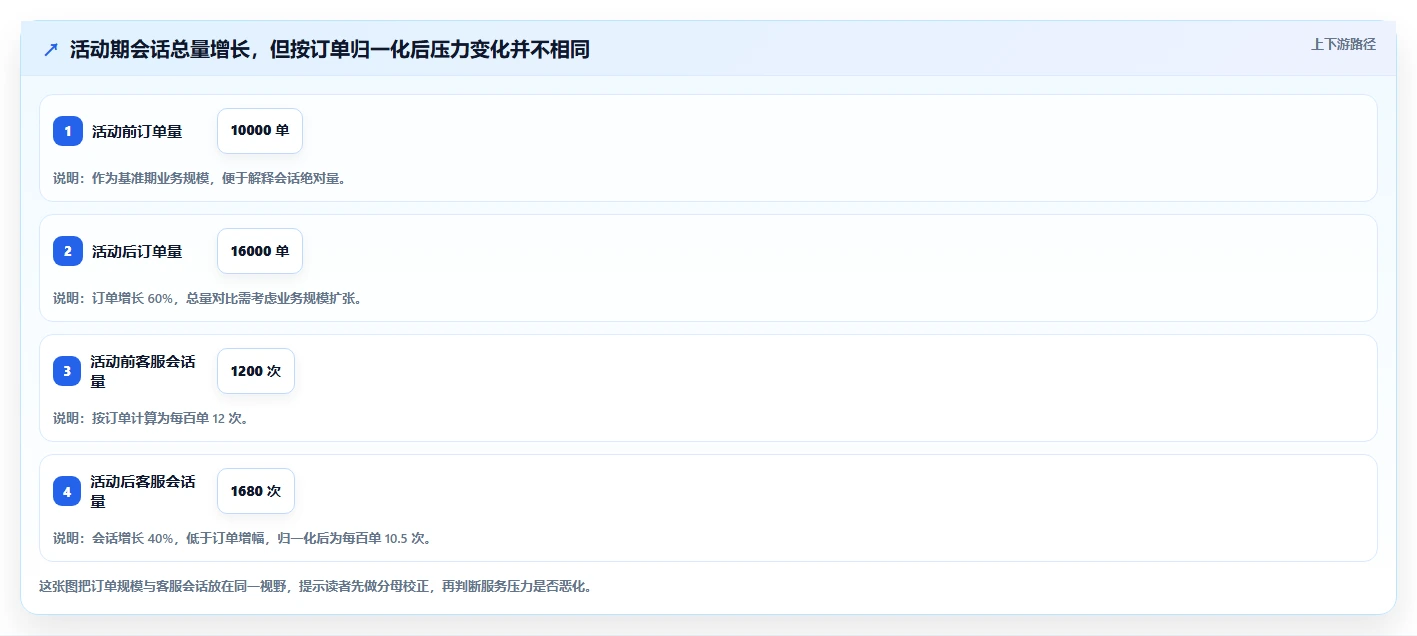Click the note about 基准期业务规模
The width and height of the screenshot is (1417, 636).
point(199,178)
